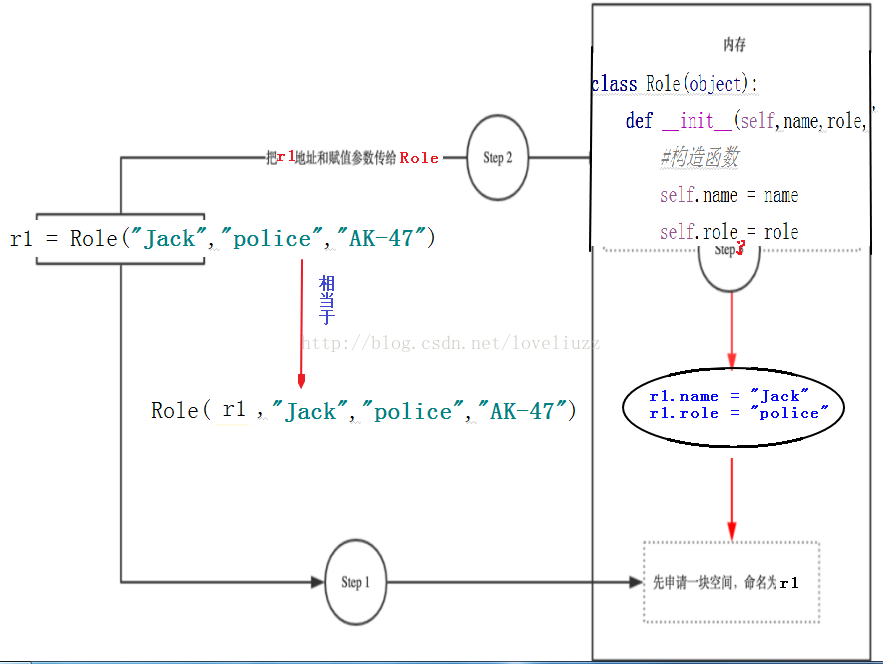Select the 先申请一块空间，命名为r1 box

click(x=732, y=582)
